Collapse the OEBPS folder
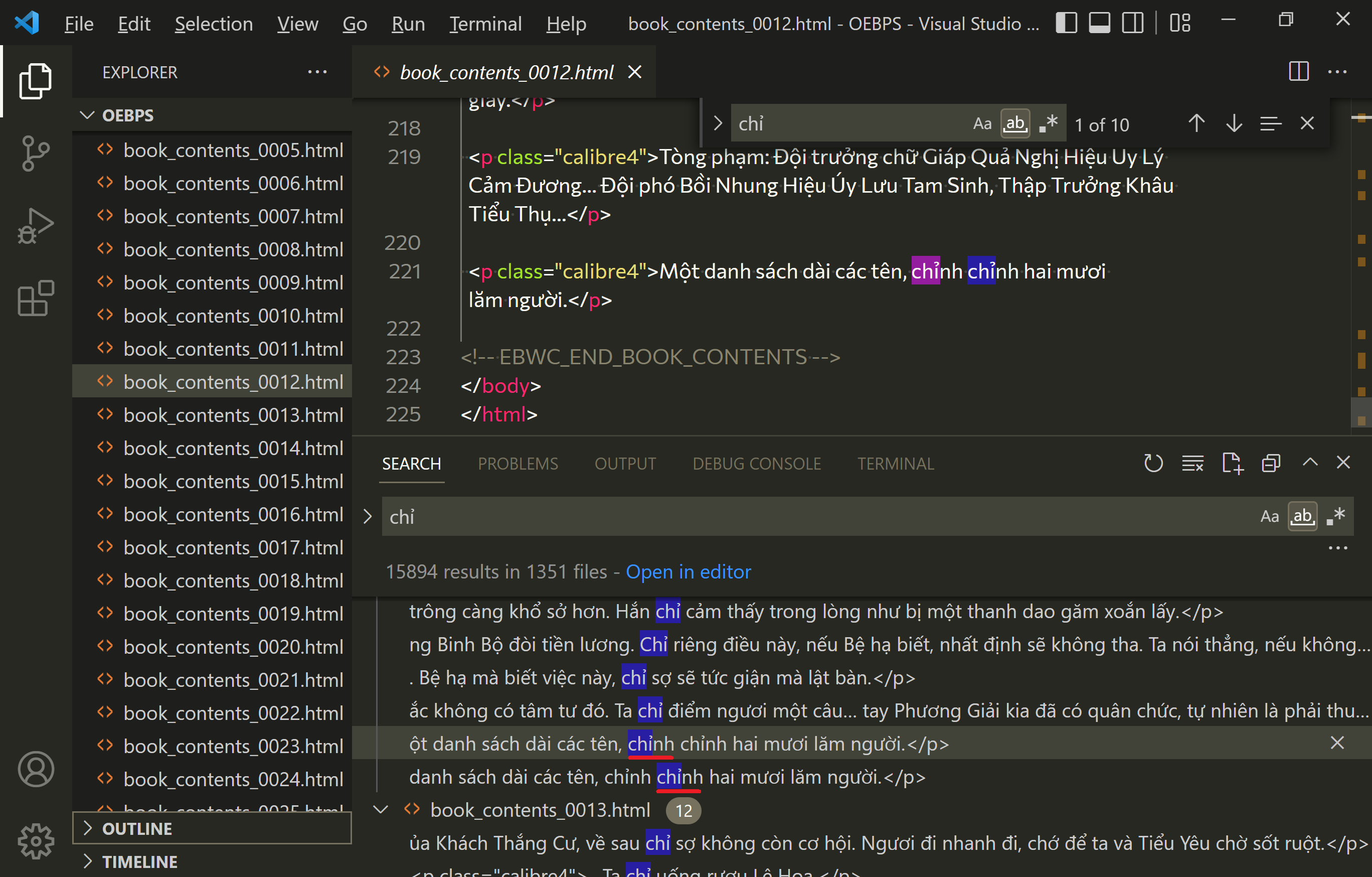 click(87, 115)
